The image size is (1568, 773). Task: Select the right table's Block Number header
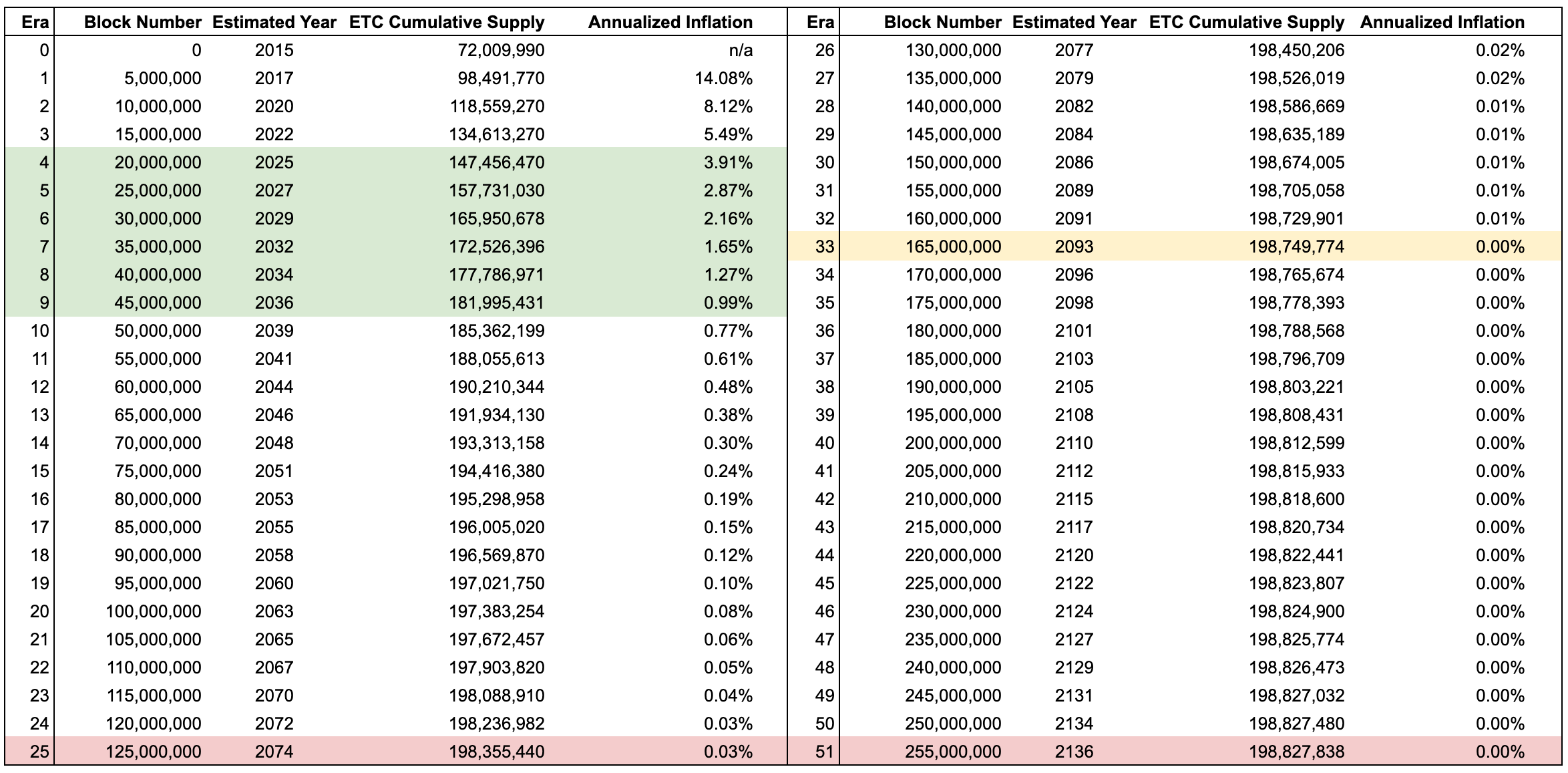click(943, 22)
